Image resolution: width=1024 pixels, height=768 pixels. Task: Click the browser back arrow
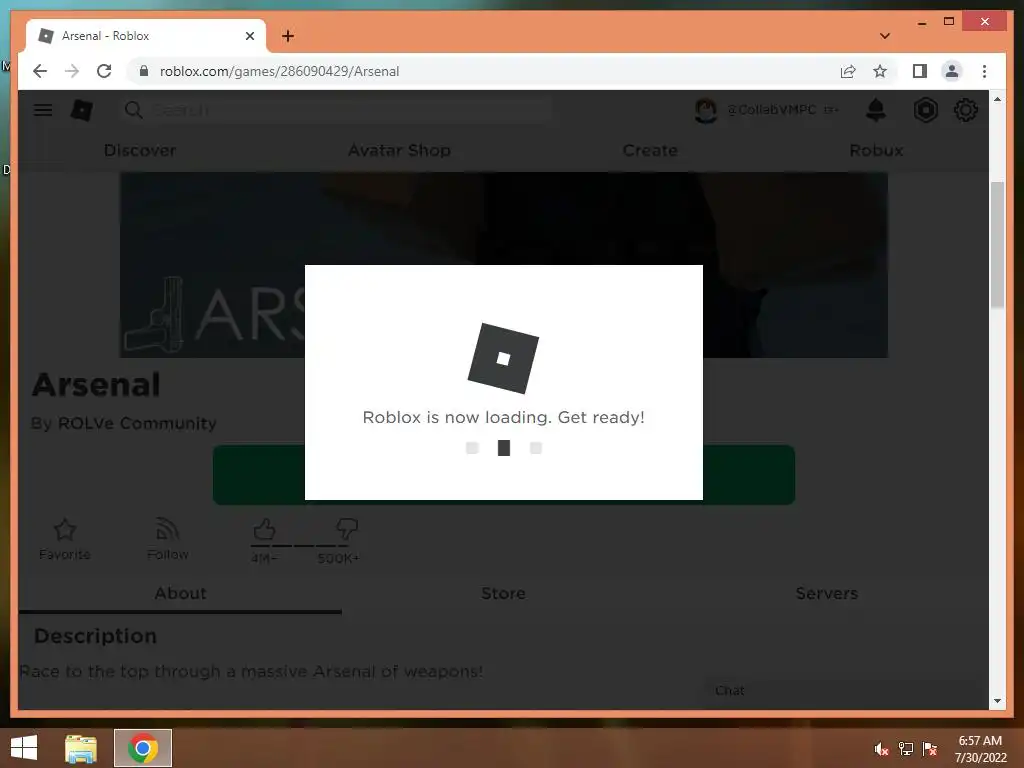point(40,71)
